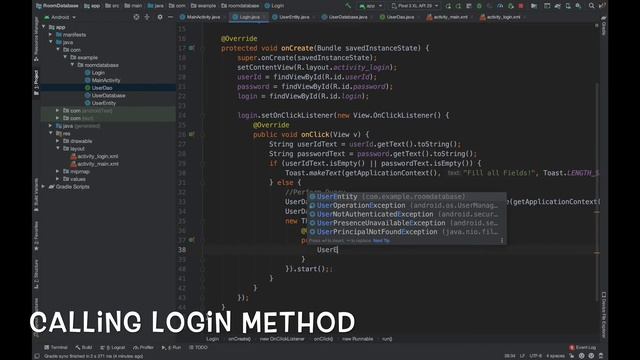Image resolution: width=640 pixels, height=360 pixels.
Task: Expand the mipmap folder arrow
Action: tap(58, 171)
